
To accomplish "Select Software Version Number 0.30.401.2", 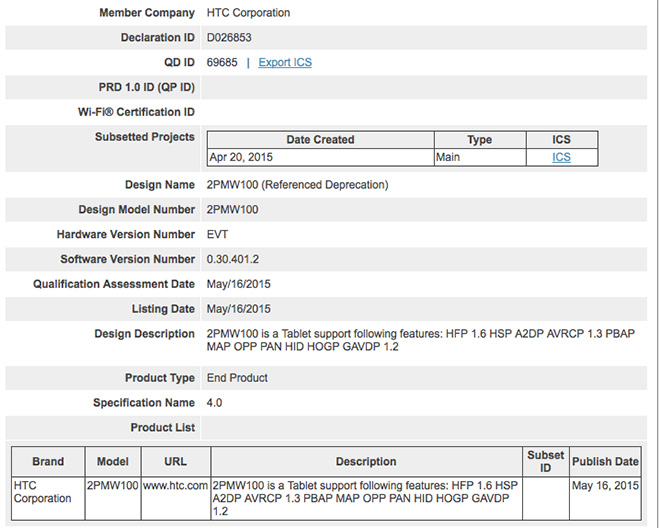I will [x=232, y=259].
